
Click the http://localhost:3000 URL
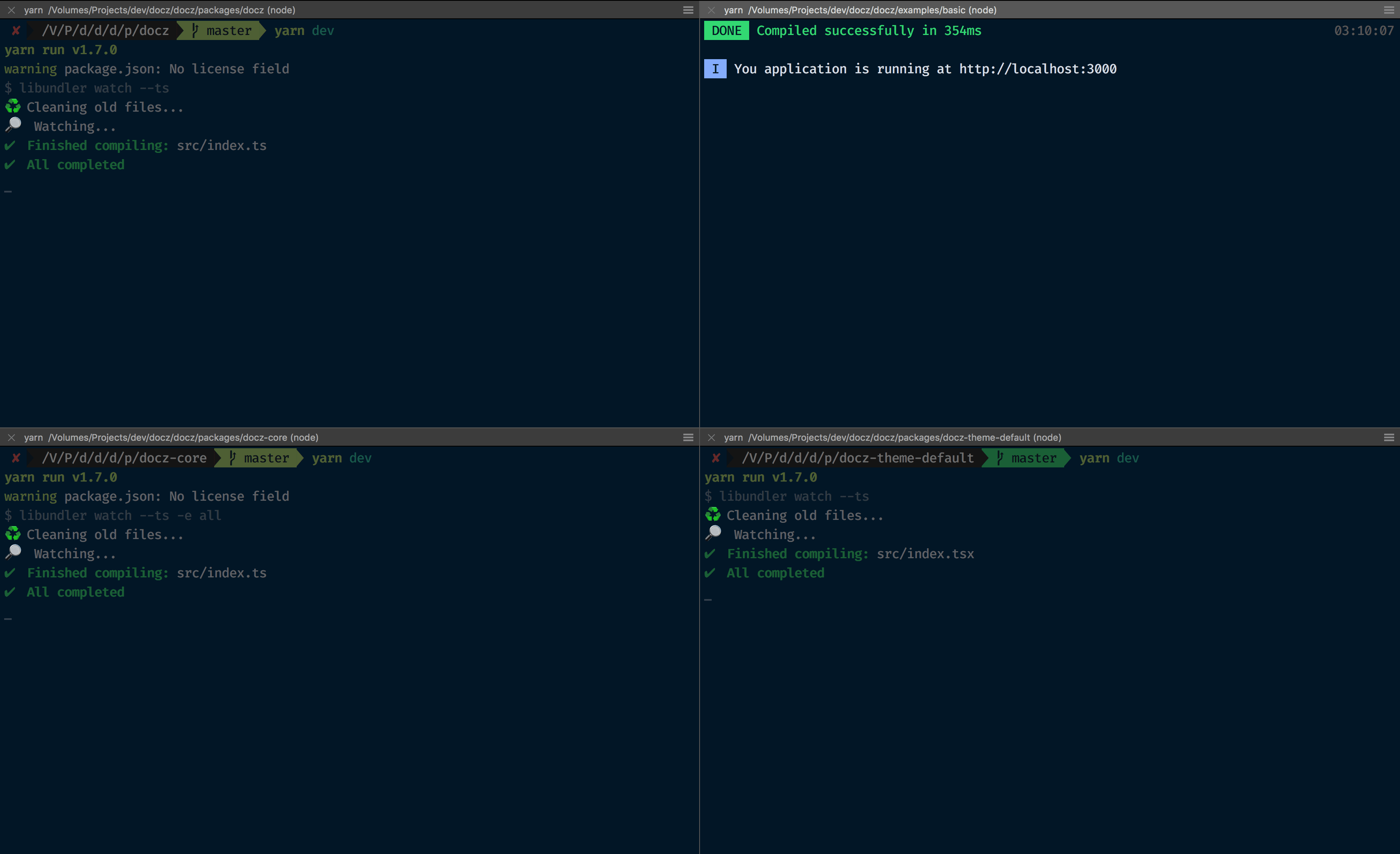coord(1037,69)
